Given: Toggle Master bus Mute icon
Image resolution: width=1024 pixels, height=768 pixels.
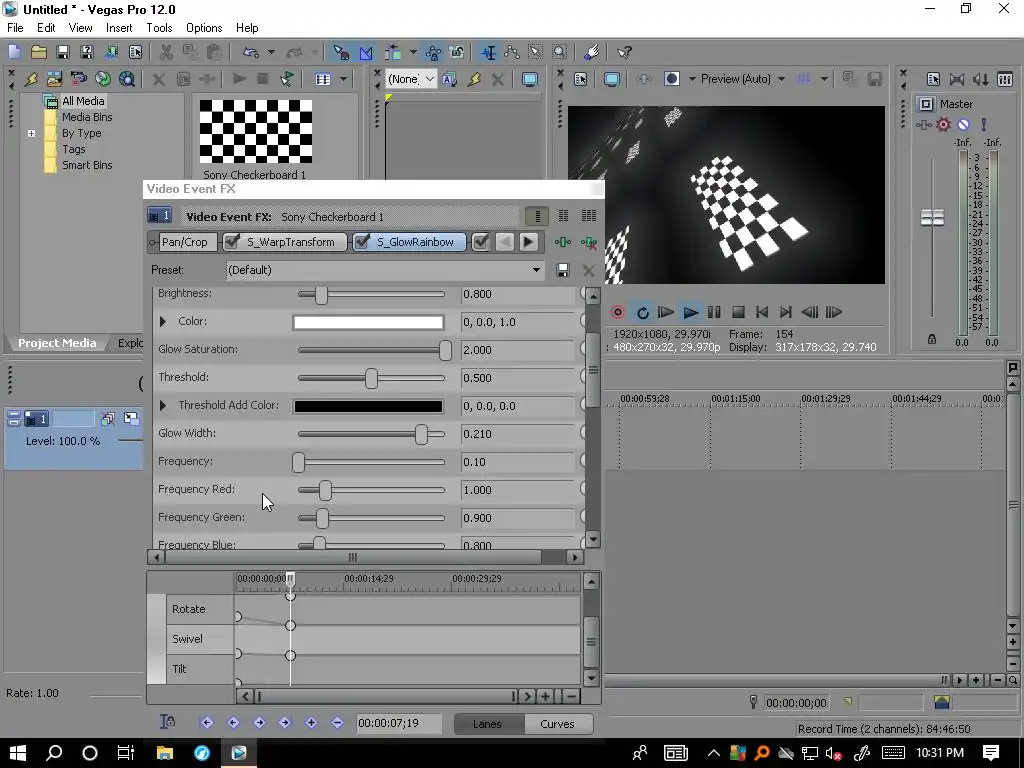Looking at the screenshot, I should (963, 124).
